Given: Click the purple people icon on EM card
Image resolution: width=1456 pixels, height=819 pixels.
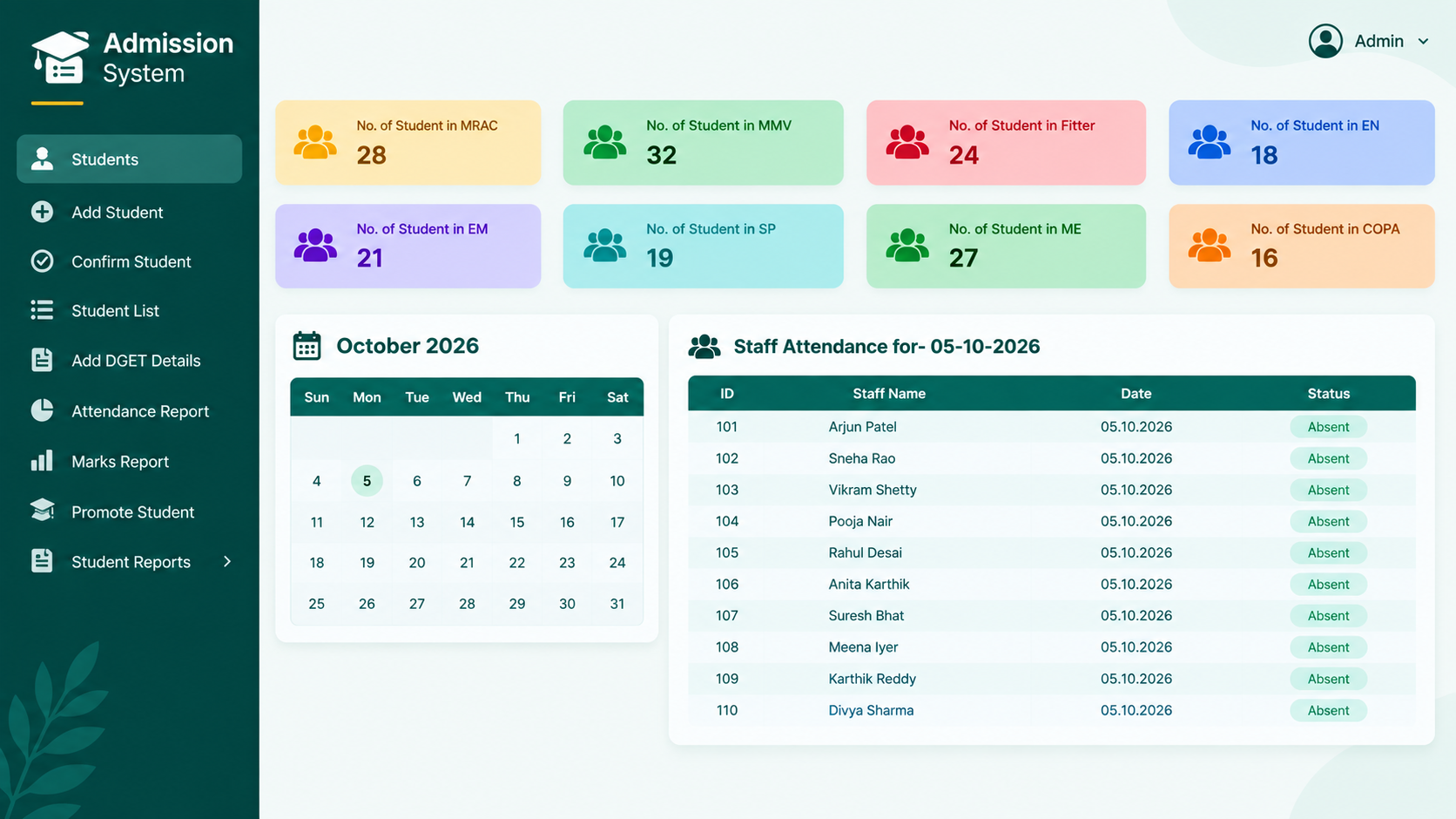Looking at the screenshot, I should [315, 246].
